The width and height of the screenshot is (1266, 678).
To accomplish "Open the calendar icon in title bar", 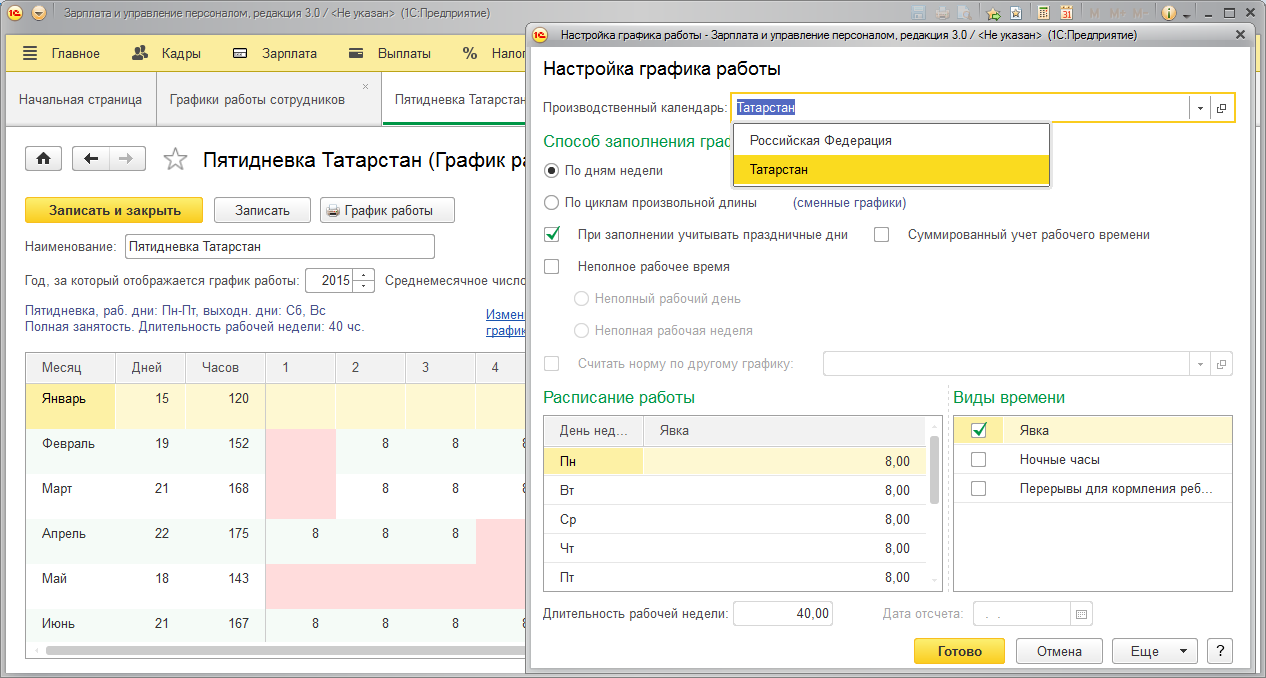I will [1066, 13].
